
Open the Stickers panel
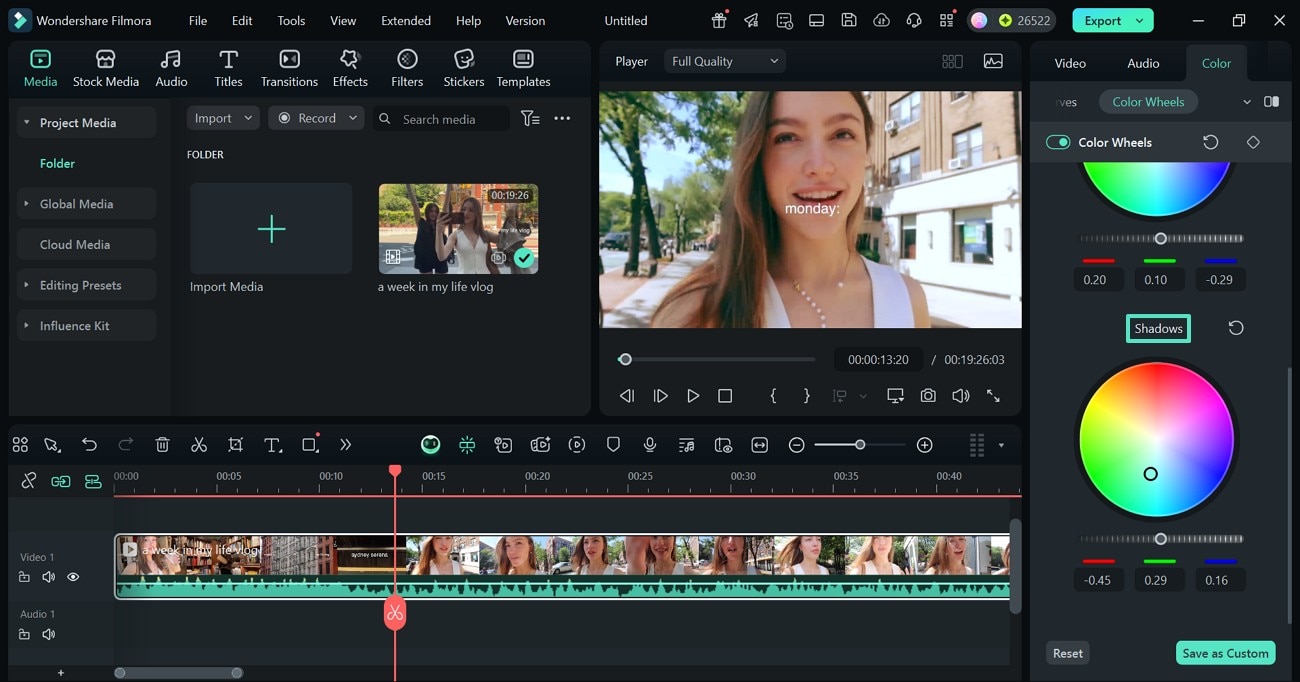point(463,69)
